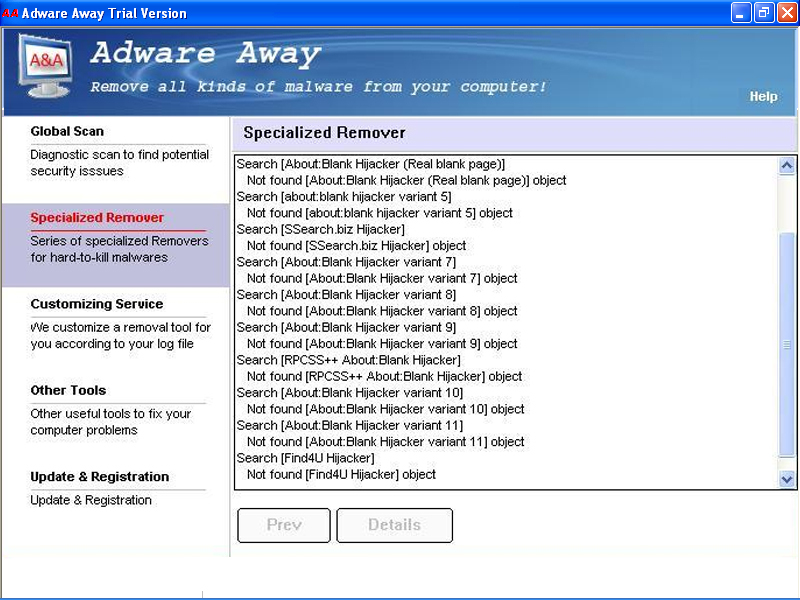Click the Prev button
Viewport: 800px width, 600px height.
(284, 525)
